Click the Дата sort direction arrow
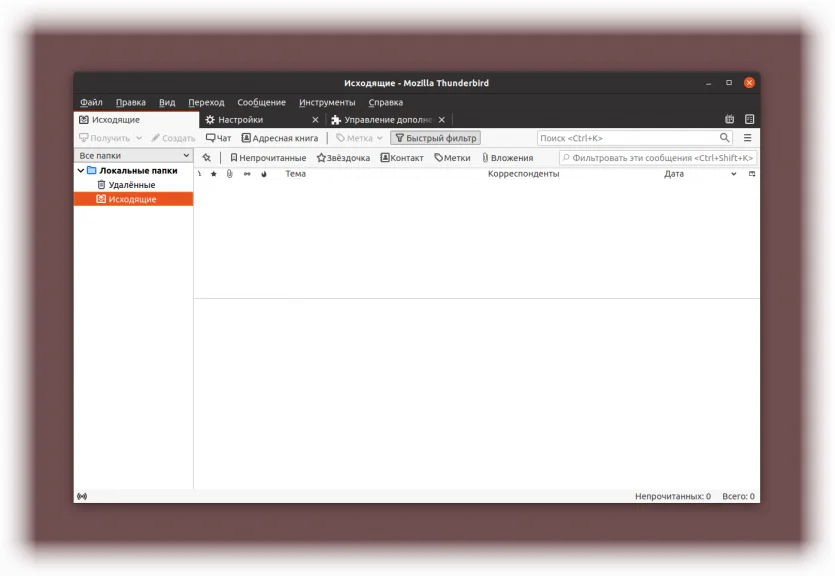835x576 pixels. pyautogui.click(x=733, y=174)
